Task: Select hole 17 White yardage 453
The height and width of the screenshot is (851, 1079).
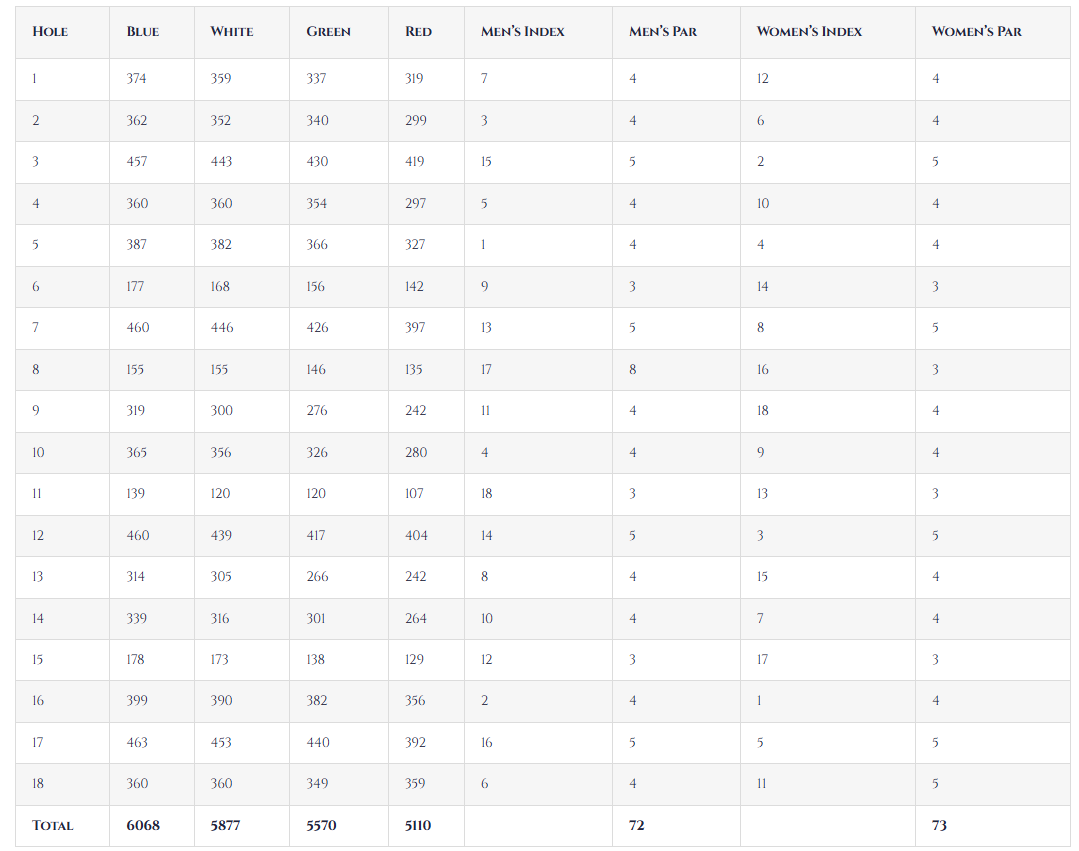Action: tap(221, 743)
